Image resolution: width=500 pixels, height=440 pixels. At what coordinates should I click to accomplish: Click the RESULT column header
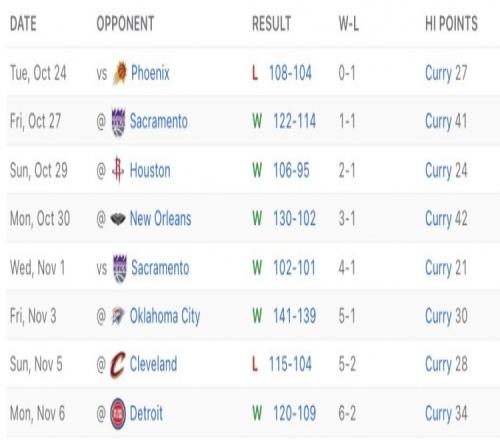pos(271,24)
